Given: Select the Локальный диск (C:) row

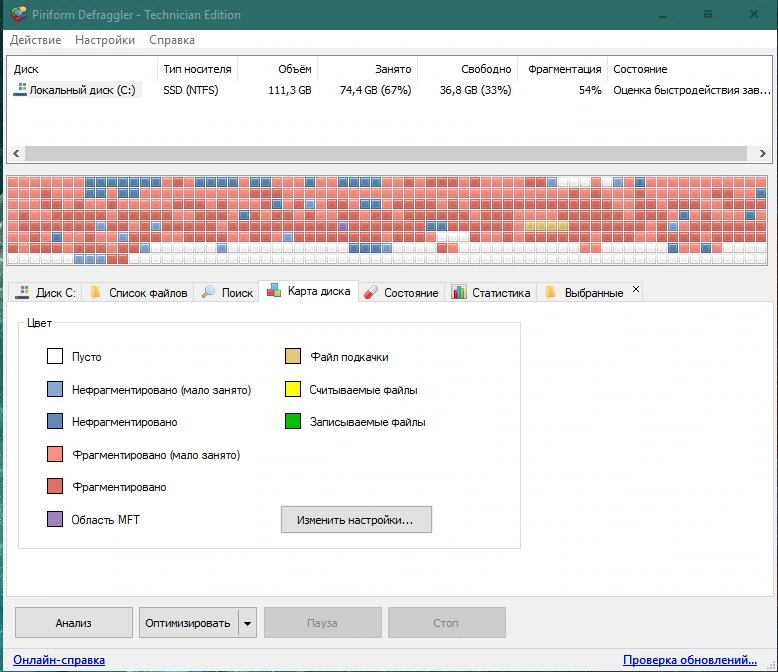Looking at the screenshot, I should point(389,90).
